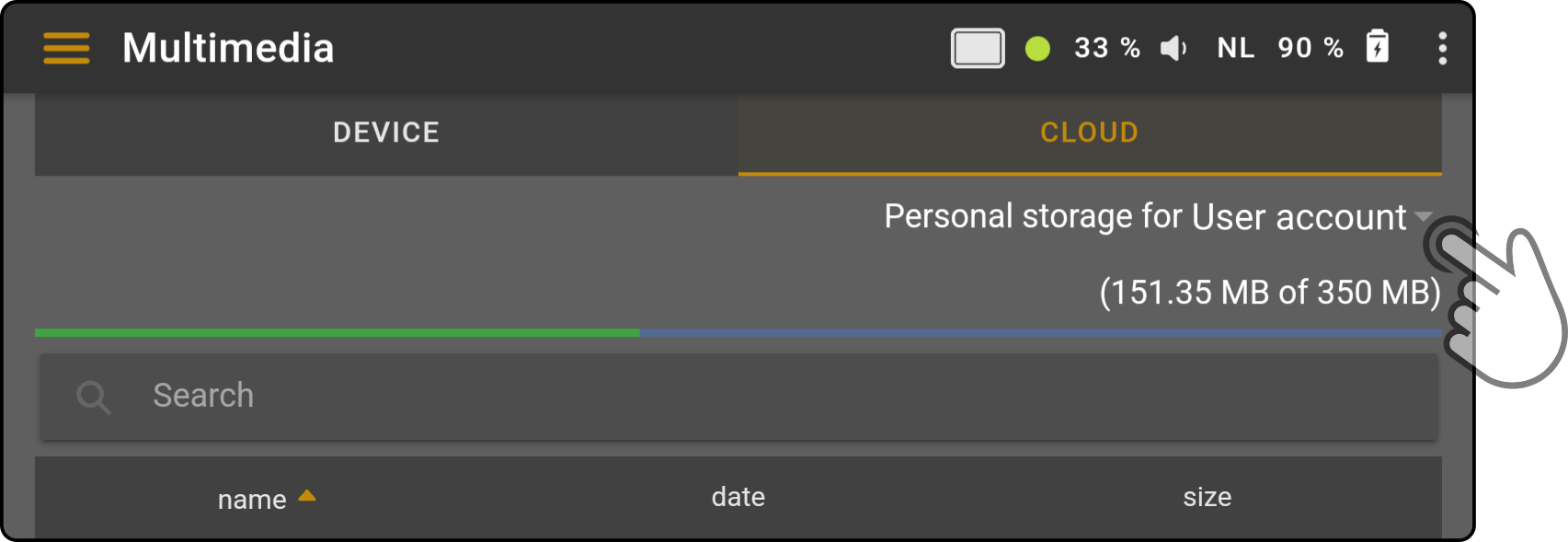The height and width of the screenshot is (542, 1568).
Task: Click the 90 % battery level text
Action: (x=1310, y=48)
